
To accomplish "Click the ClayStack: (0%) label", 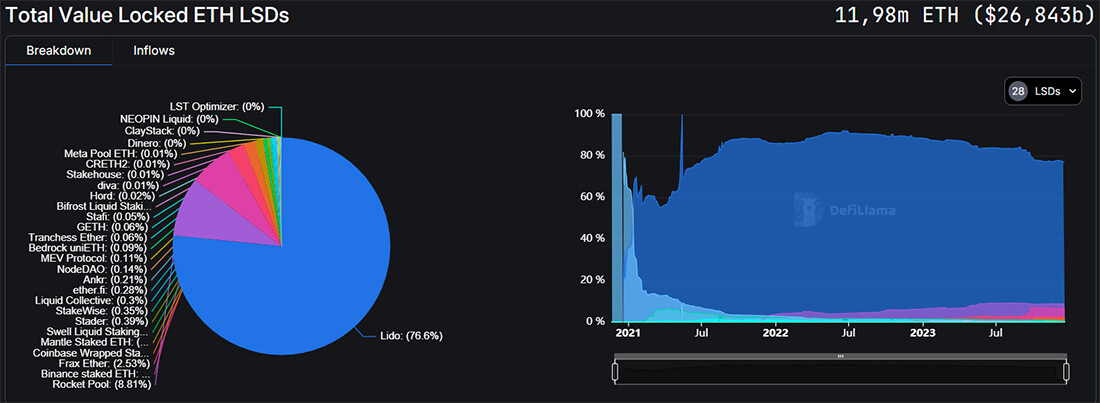I will coord(162,131).
